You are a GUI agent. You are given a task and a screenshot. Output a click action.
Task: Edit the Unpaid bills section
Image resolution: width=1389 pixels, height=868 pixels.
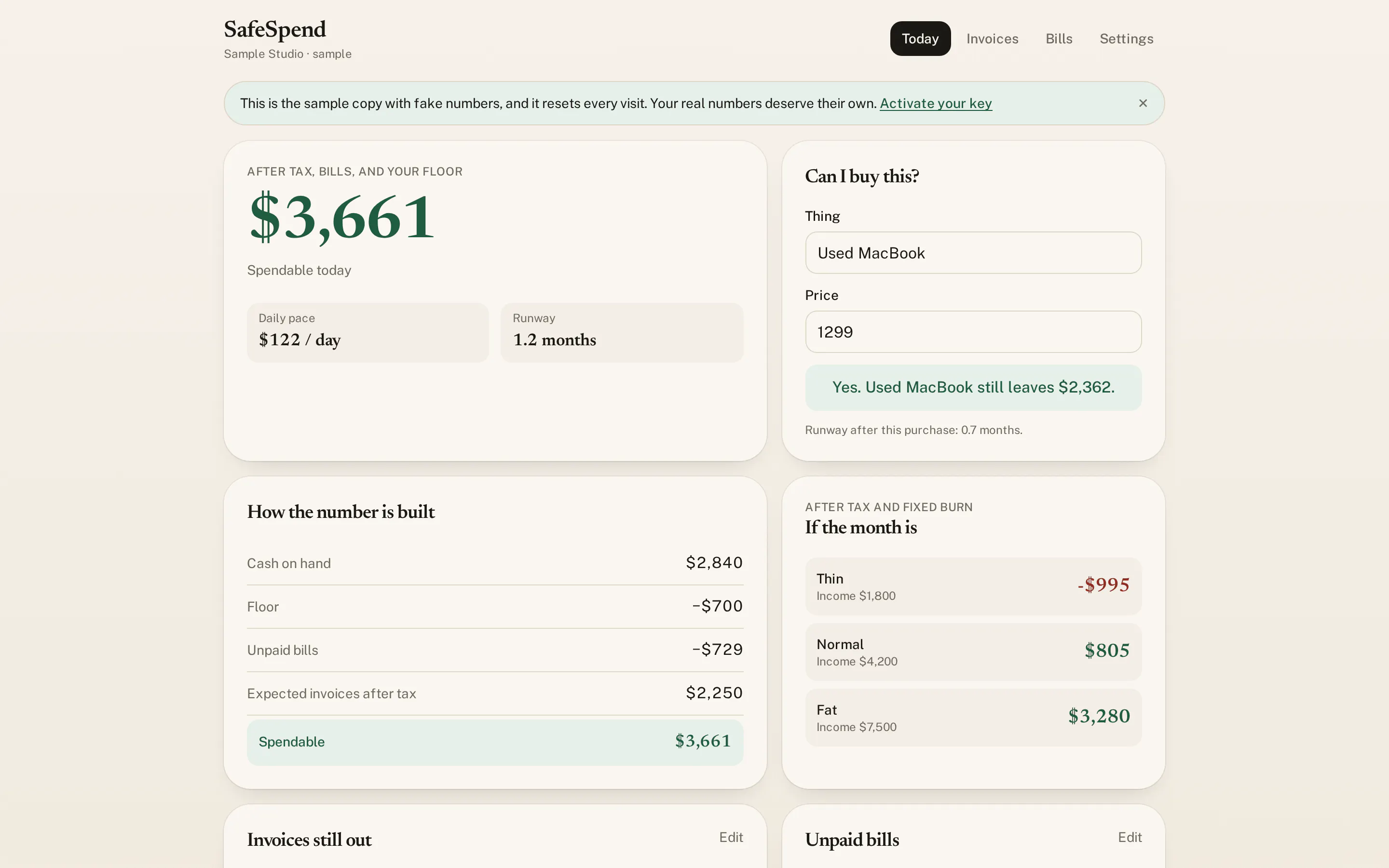1130,838
